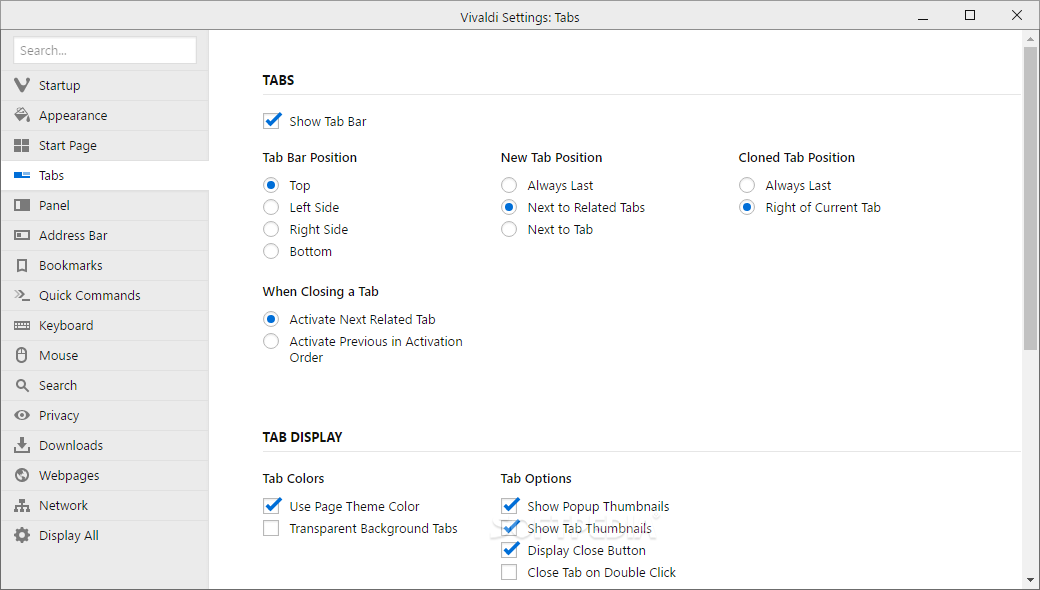Click the Network hierarchy icon

click(22, 505)
